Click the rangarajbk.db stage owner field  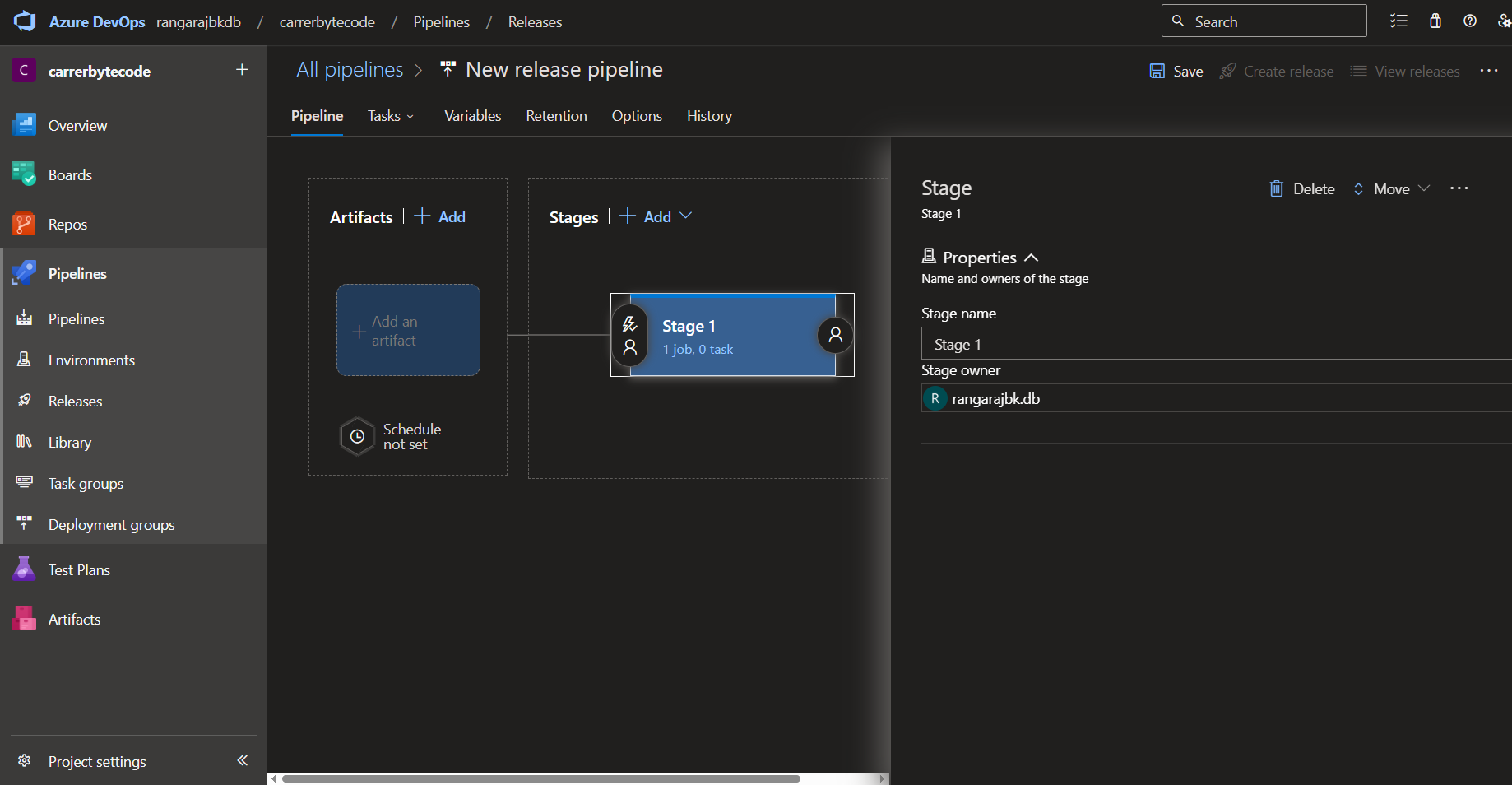pos(1216,398)
